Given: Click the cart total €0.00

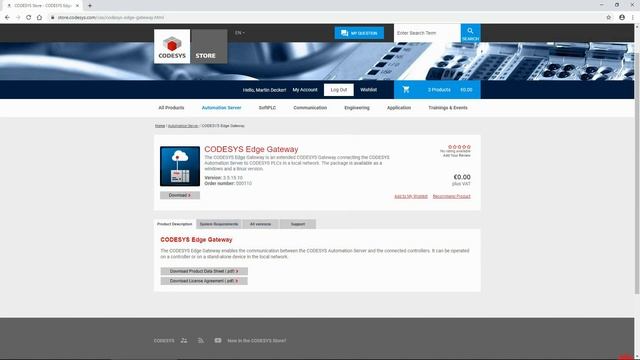Looking at the screenshot, I should point(466,90).
